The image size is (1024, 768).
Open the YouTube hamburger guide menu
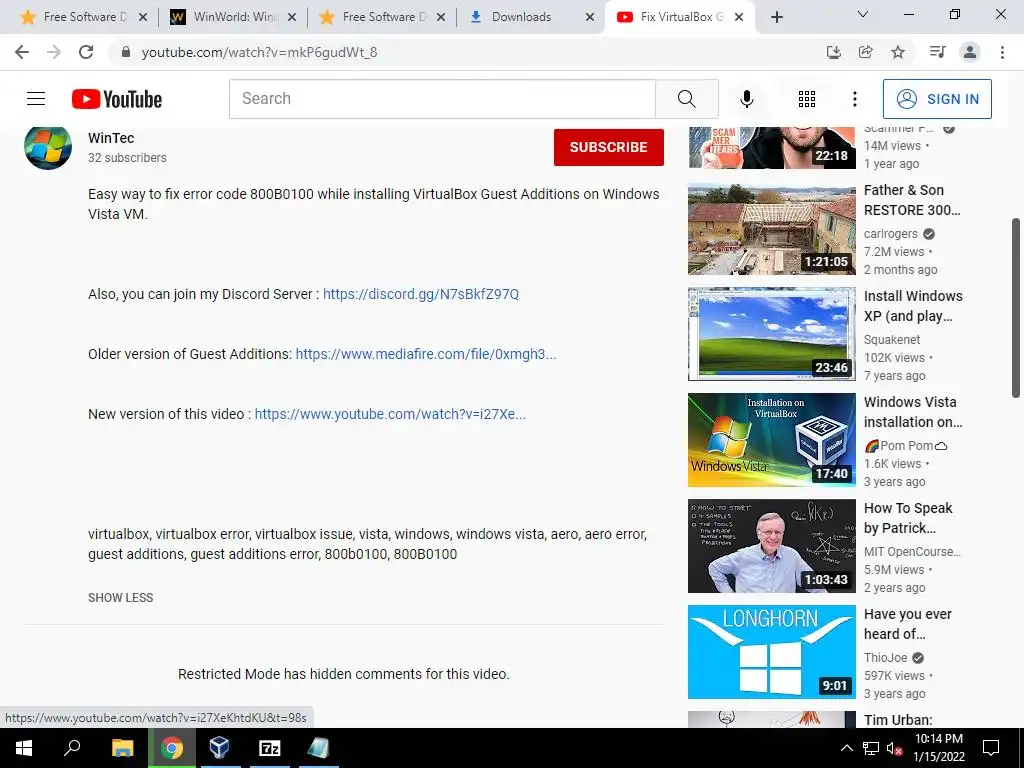[x=36, y=99]
